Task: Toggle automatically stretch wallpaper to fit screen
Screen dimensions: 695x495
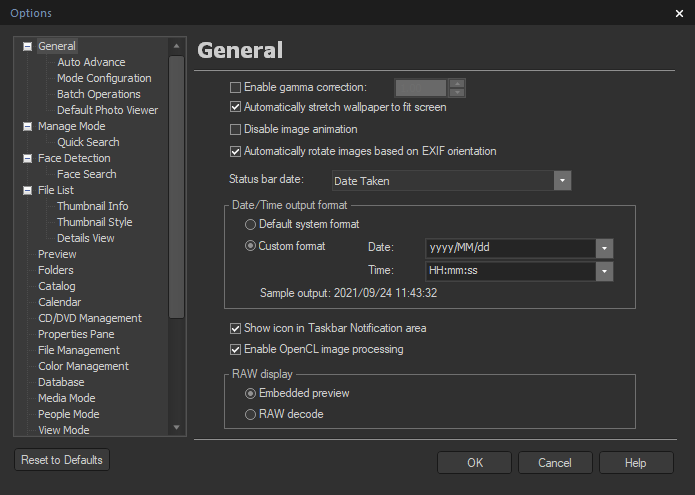Action: coord(235,107)
